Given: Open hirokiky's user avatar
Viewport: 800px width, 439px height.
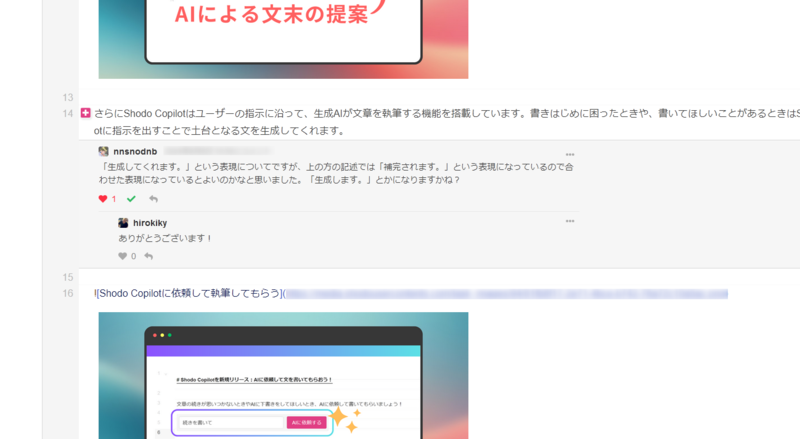Looking at the screenshot, I should [123, 223].
